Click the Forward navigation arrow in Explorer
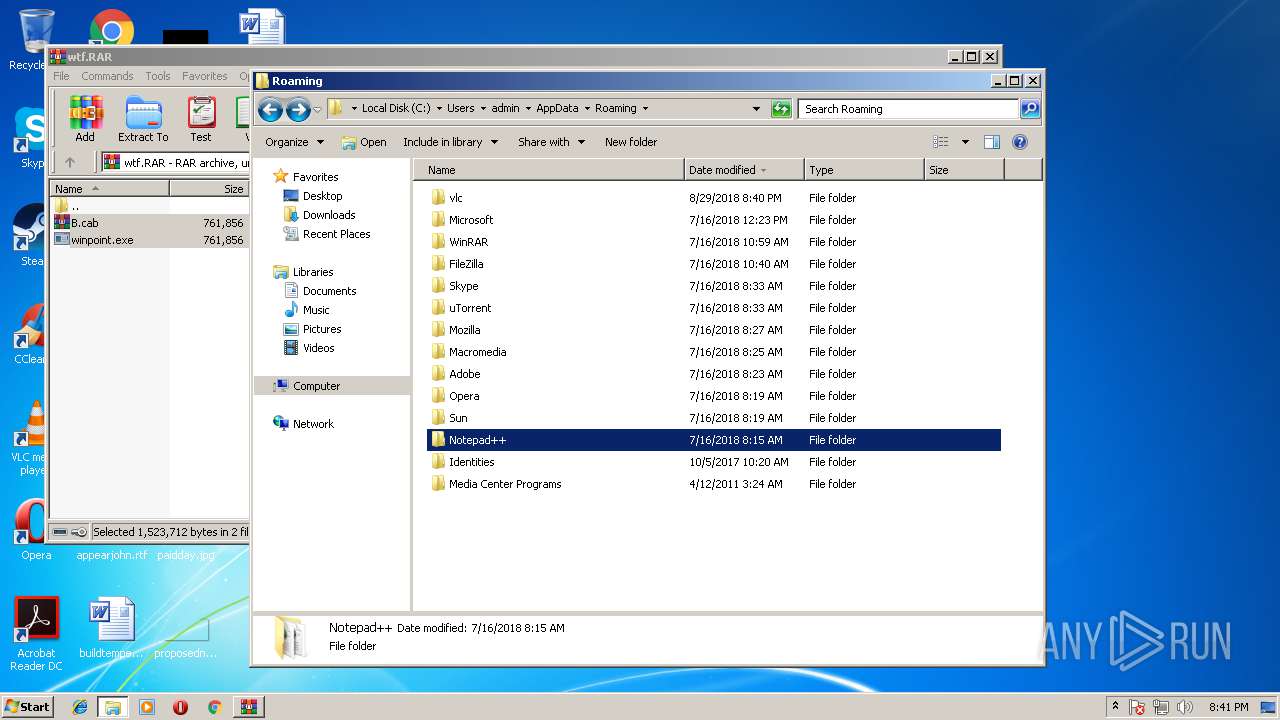Screen dimensions: 1280x720 [x=297, y=109]
